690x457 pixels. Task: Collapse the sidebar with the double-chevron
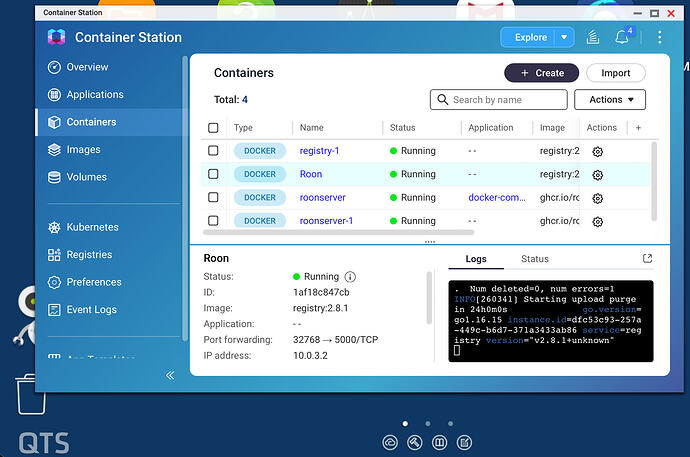click(170, 375)
